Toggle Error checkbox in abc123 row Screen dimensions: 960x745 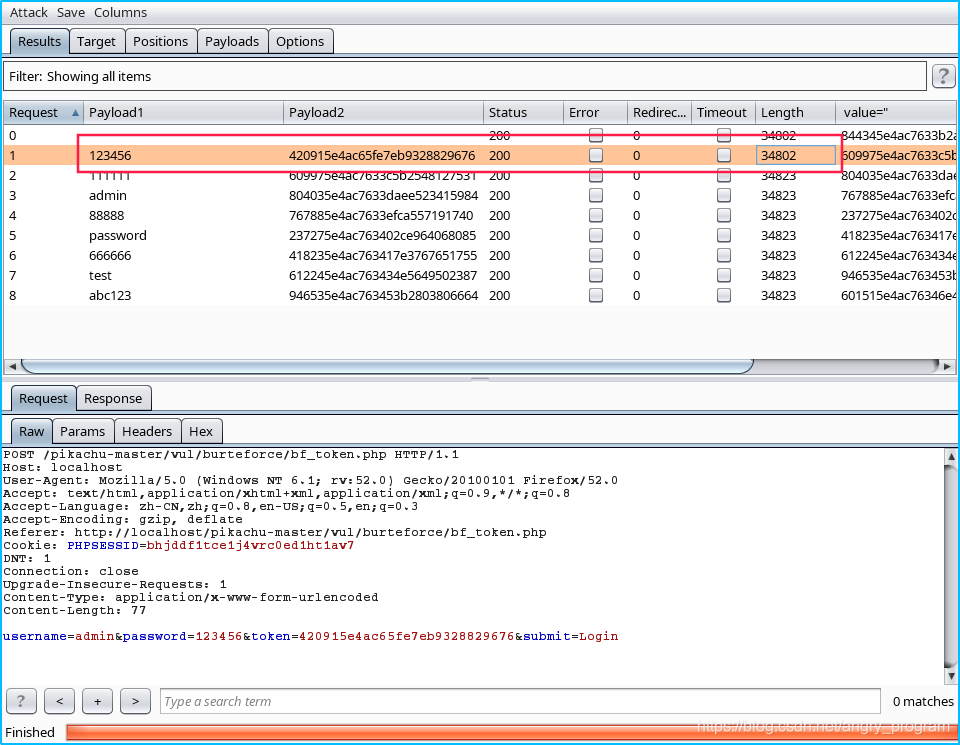point(596,295)
